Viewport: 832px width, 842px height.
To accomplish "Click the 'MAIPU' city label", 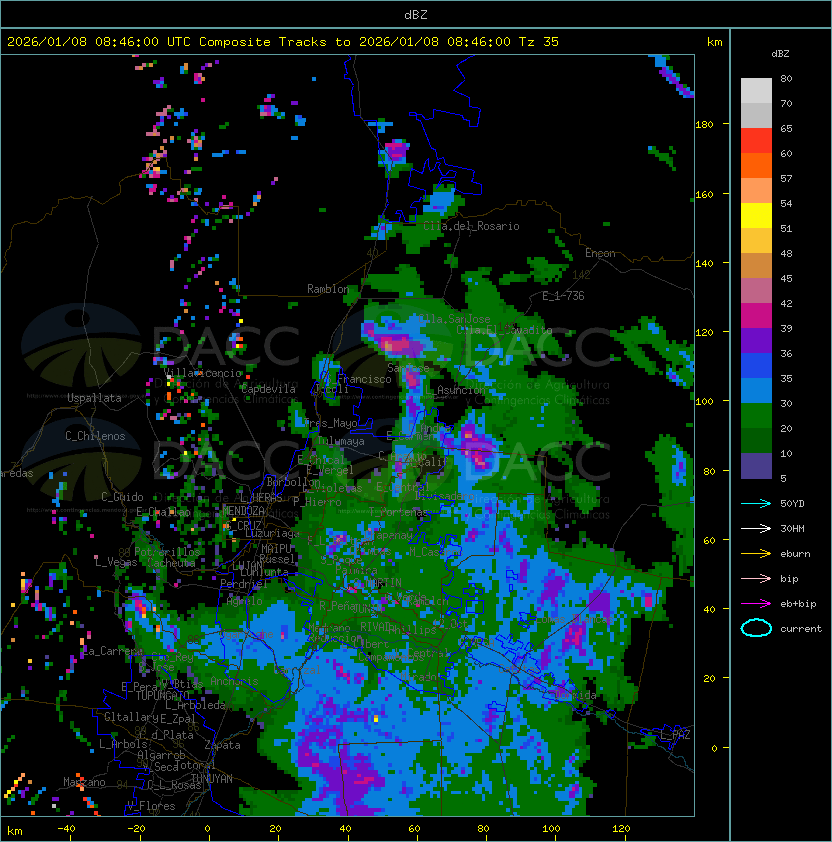I will coord(276,549).
